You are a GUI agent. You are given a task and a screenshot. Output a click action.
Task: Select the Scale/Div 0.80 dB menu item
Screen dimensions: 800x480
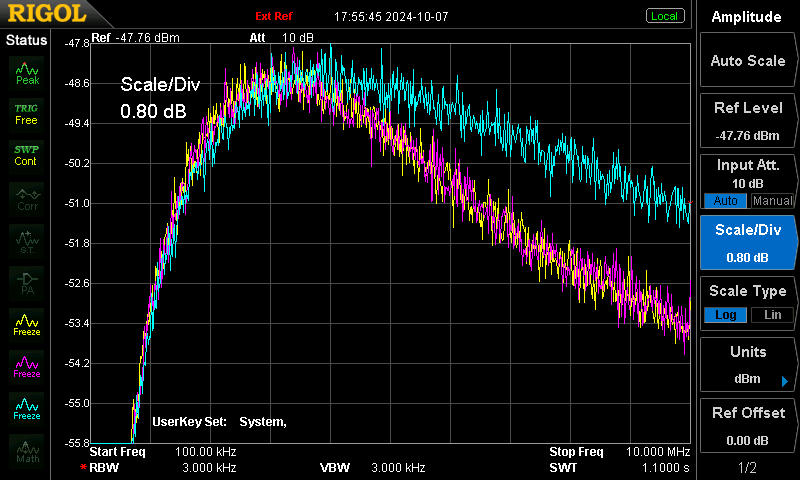coord(747,243)
